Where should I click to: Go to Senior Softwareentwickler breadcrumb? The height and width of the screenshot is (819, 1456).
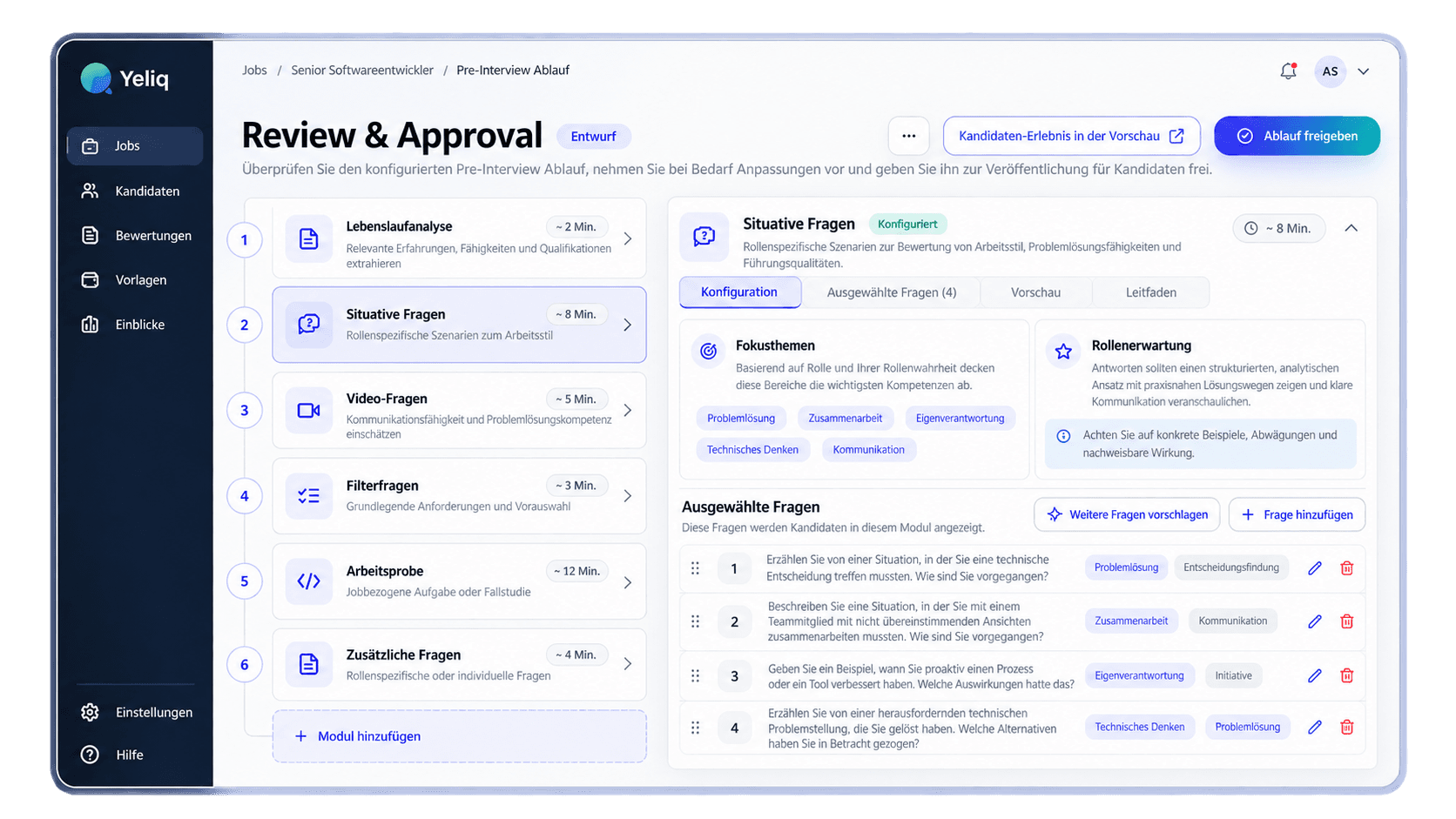point(362,70)
